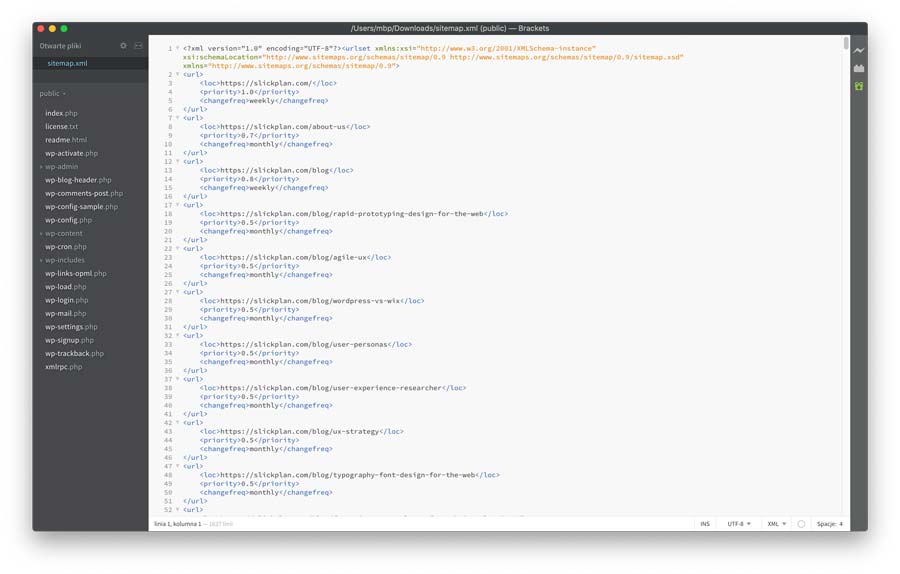The image size is (900, 574).
Task: Click the linting status circle in status bar
Action: pos(801,523)
